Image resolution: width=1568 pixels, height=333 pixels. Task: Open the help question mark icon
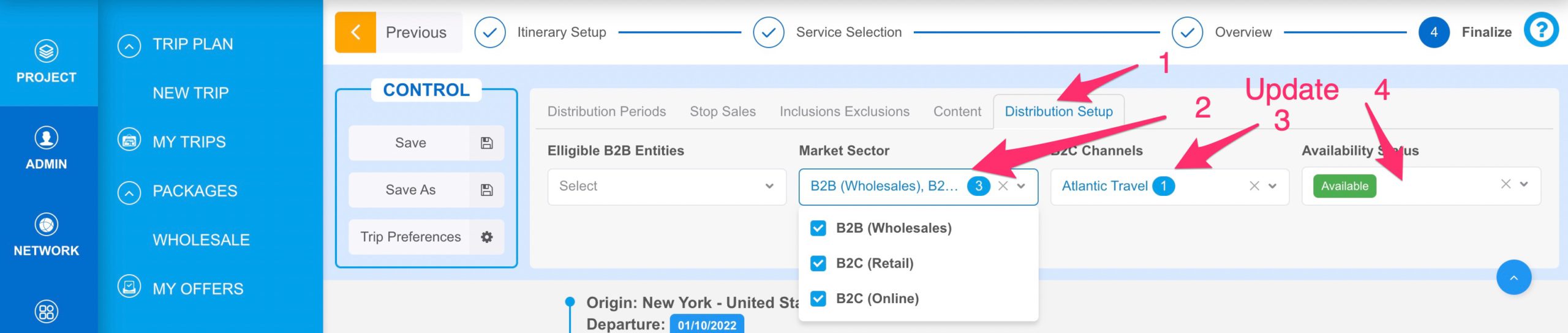point(1541,29)
